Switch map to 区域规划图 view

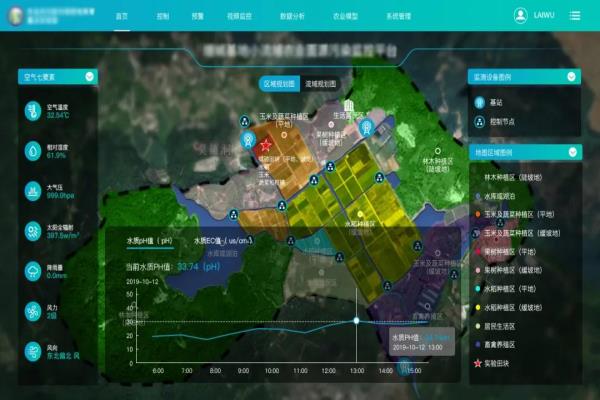point(279,84)
